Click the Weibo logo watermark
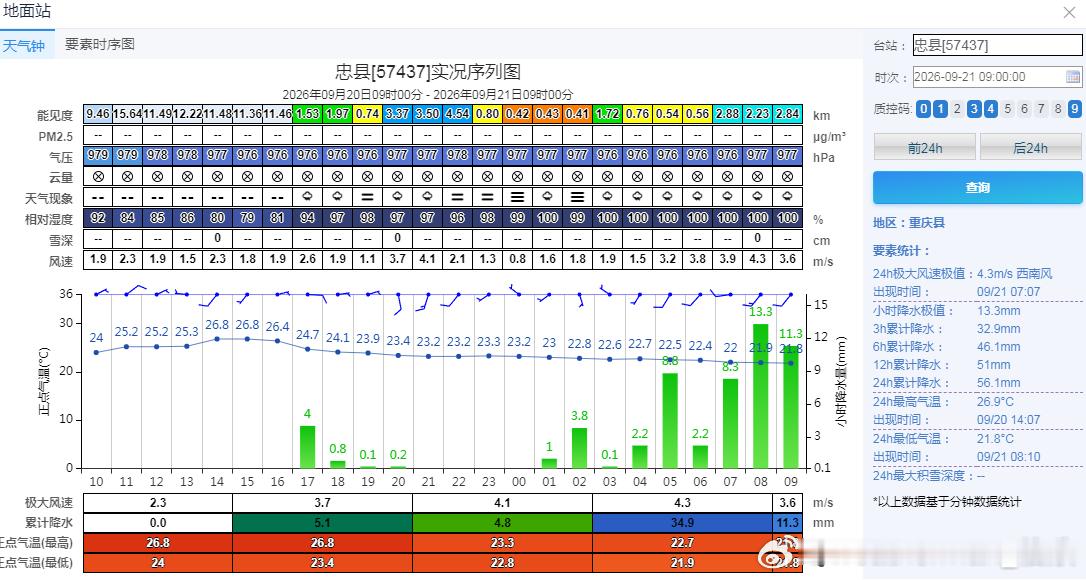The image size is (1086, 580). [x=772, y=554]
